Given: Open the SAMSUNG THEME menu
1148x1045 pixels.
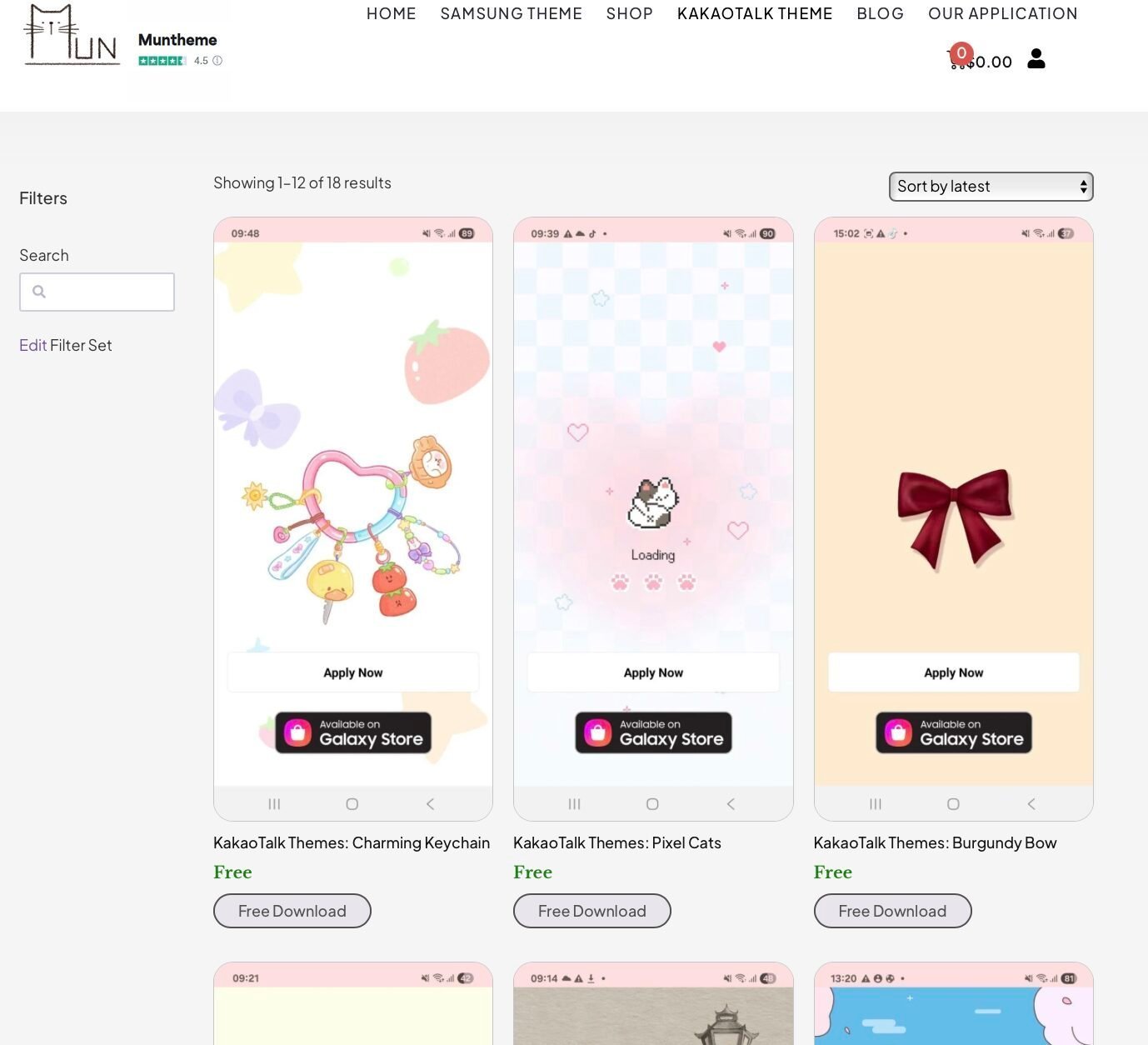Looking at the screenshot, I should pyautogui.click(x=512, y=13).
